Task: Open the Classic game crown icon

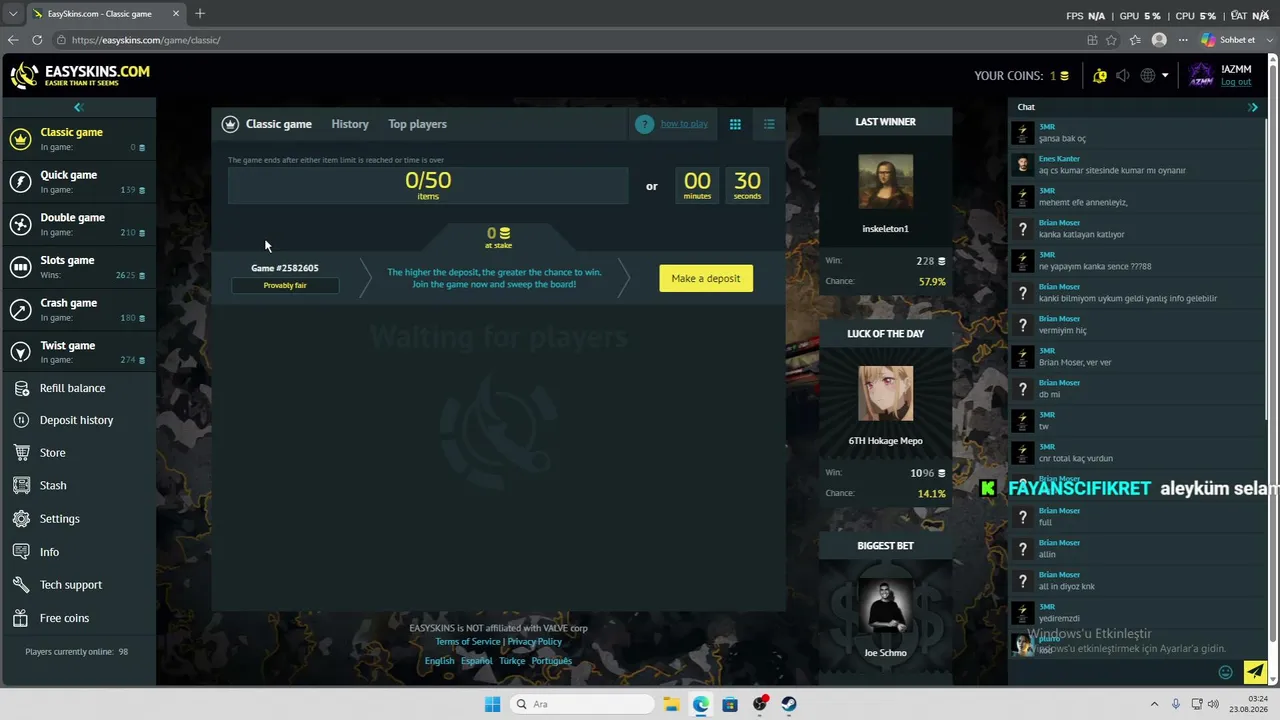Action: [x=20, y=139]
